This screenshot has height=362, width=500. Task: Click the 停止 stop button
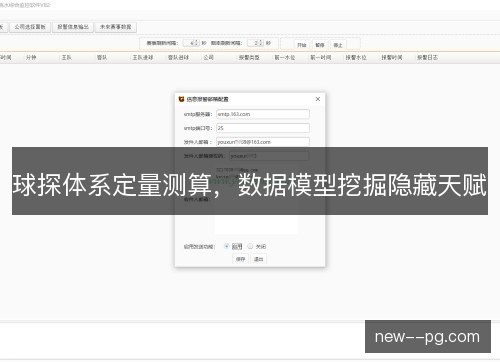(x=338, y=45)
